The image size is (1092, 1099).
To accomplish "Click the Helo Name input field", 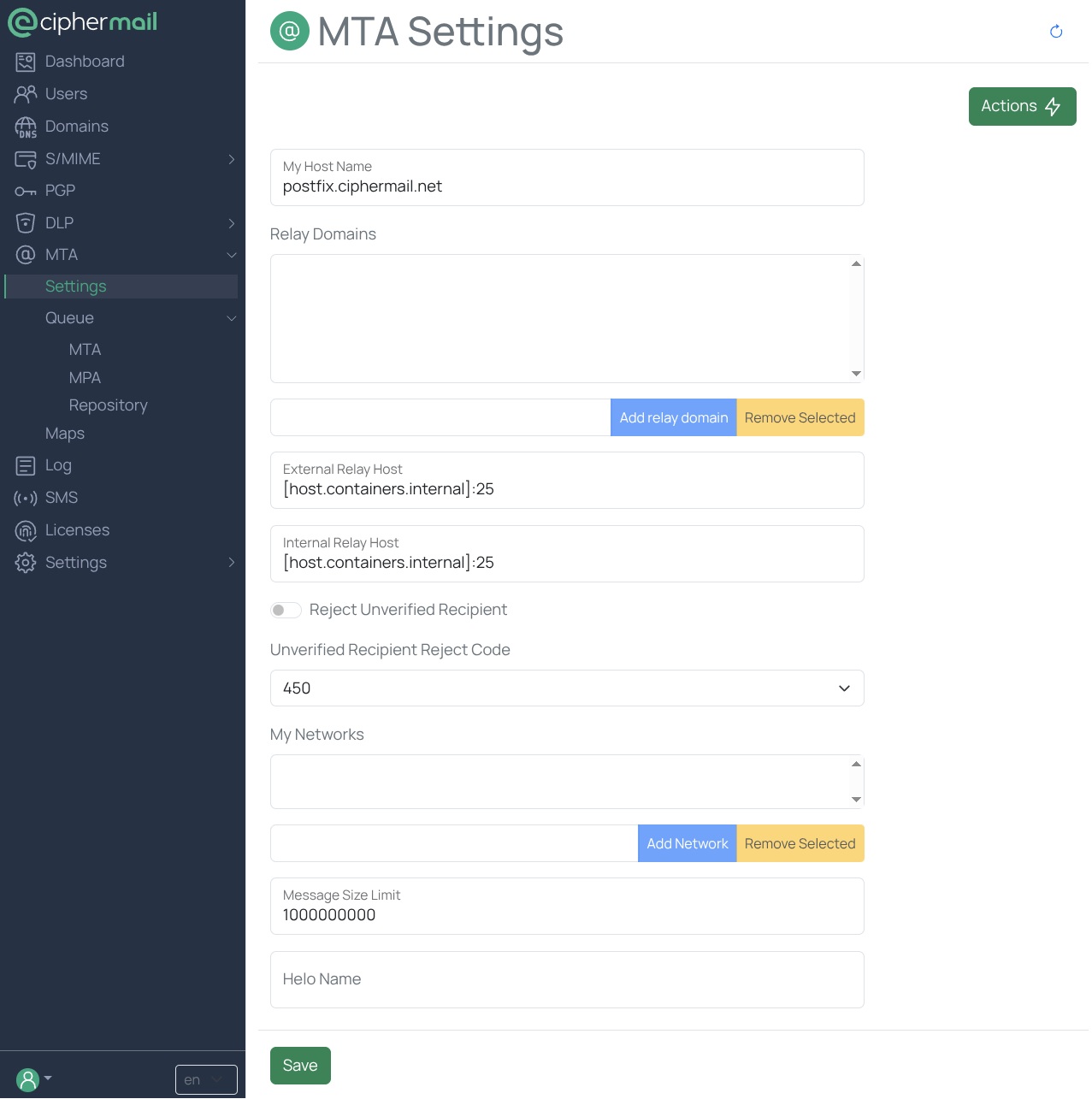I will [x=566, y=980].
